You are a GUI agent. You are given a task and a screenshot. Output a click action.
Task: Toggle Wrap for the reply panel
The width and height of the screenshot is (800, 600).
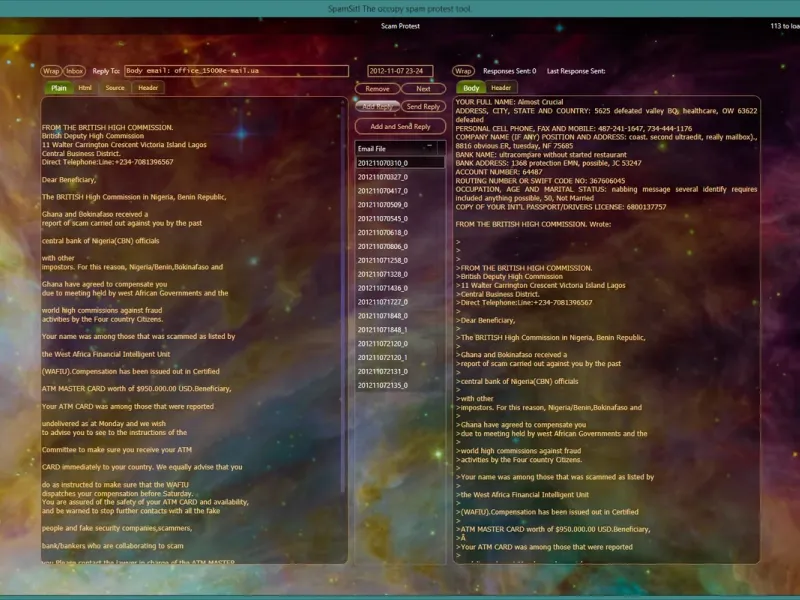(x=463, y=71)
